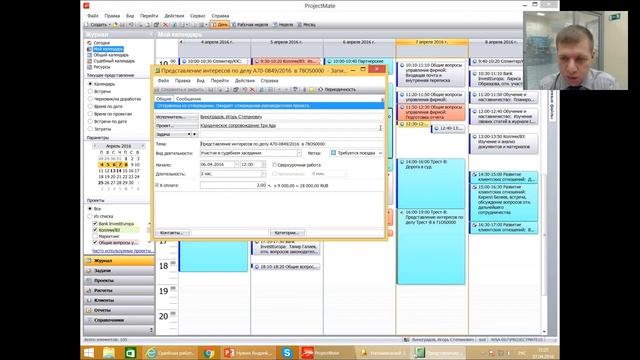Open the Проекты navigation section
640x360 pixels.
119,281
